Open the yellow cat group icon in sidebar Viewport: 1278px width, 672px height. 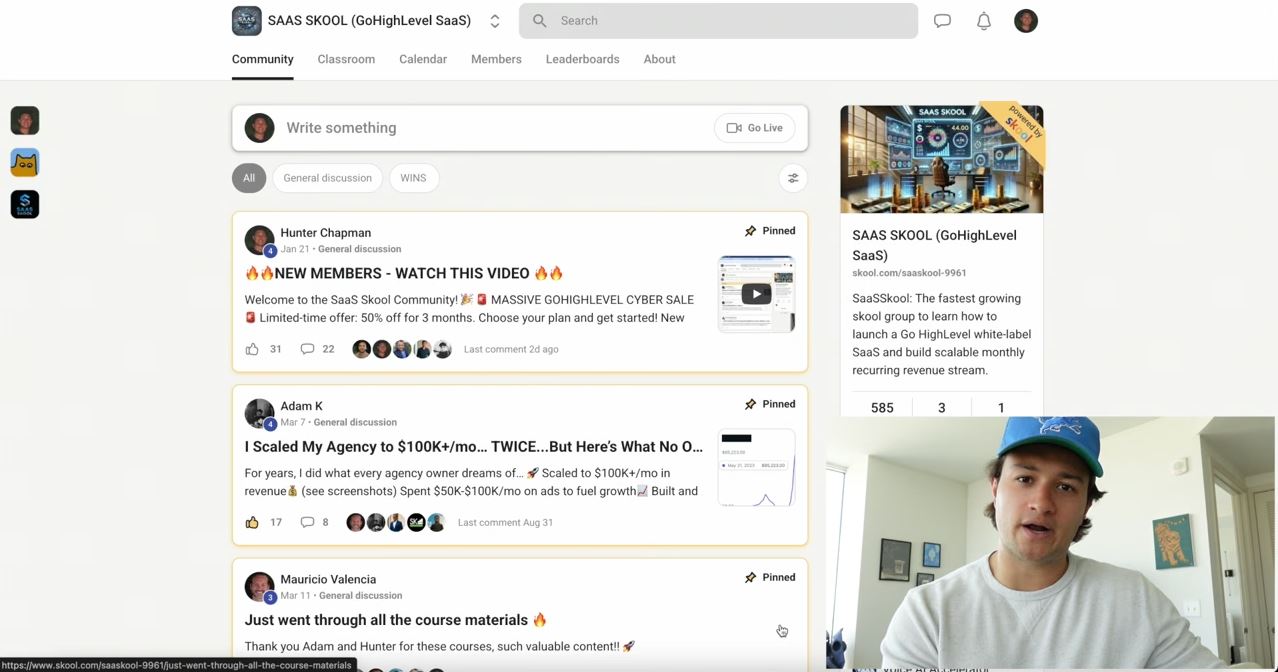[x=25, y=162]
